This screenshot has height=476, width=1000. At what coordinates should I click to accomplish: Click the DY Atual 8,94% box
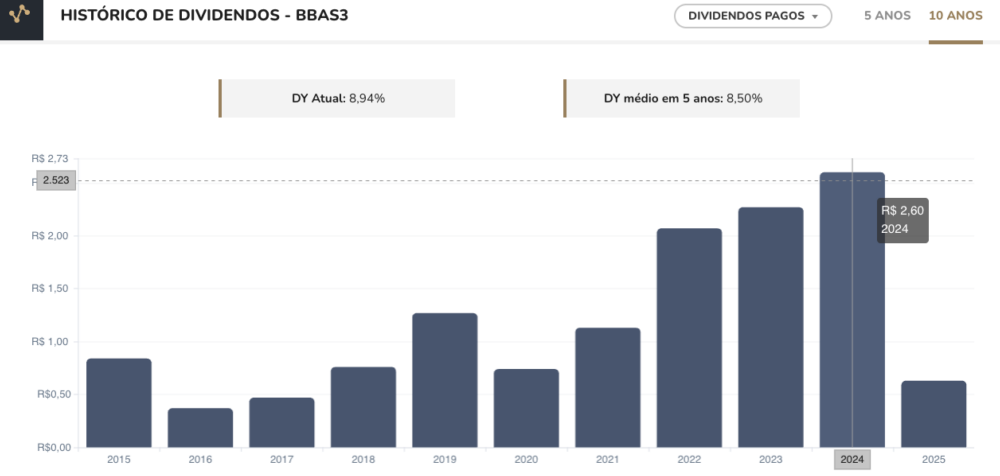(x=337, y=98)
